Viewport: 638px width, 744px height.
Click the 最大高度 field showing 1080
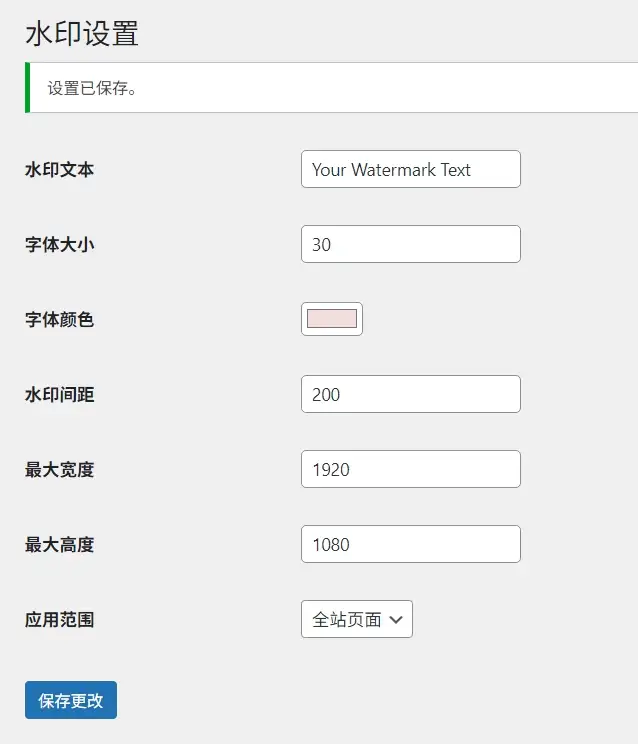(410, 544)
